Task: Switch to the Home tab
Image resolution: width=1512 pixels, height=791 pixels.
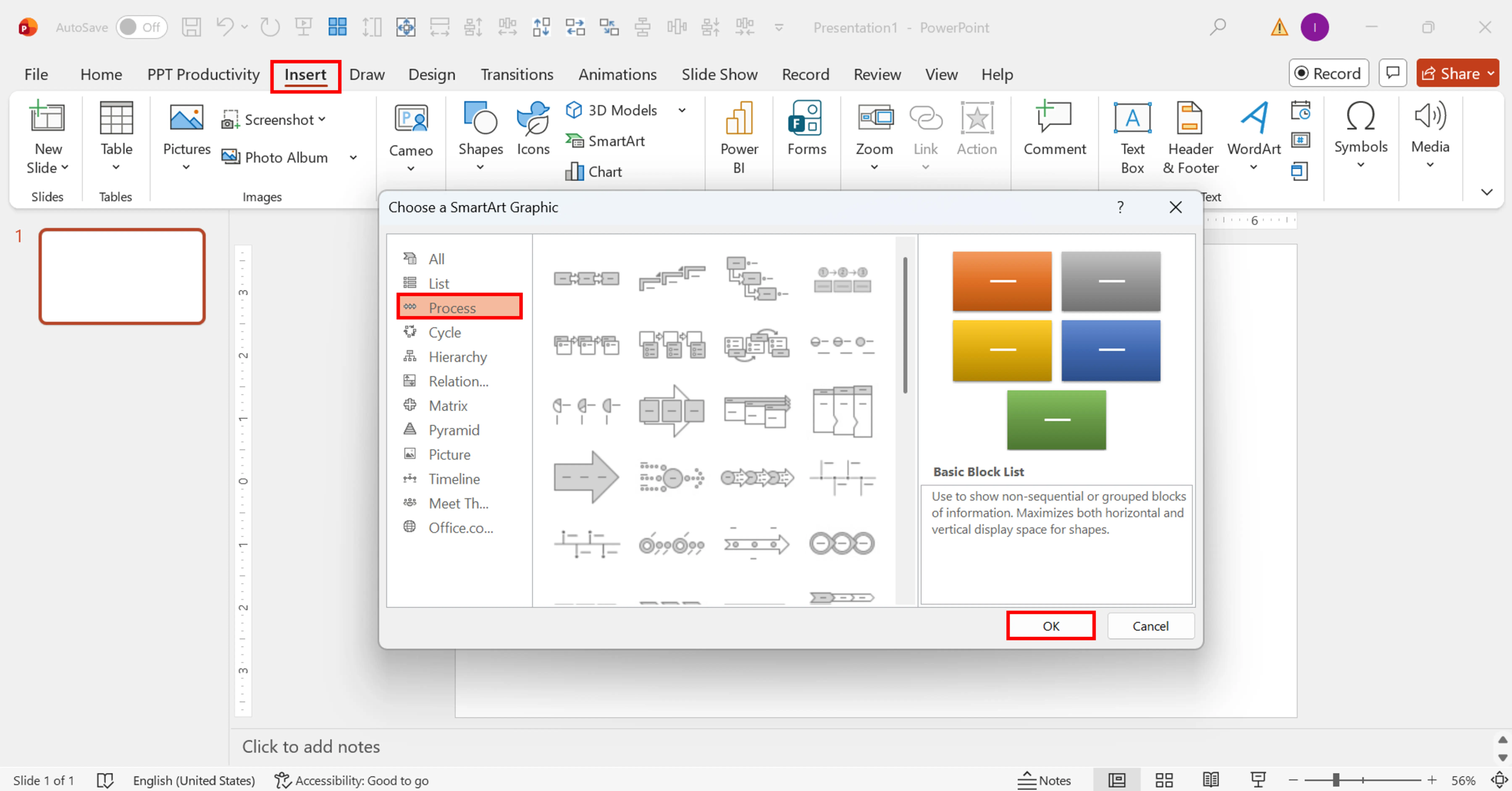Action: (101, 75)
